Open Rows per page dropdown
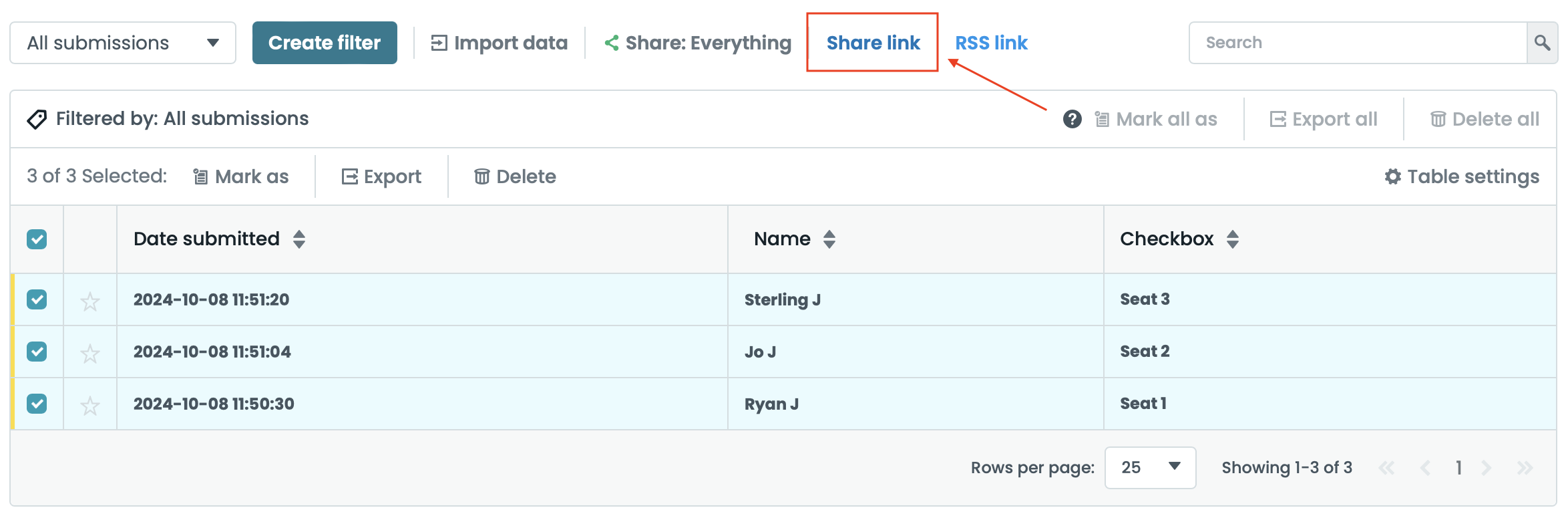The image size is (1568, 532). 1150,468
